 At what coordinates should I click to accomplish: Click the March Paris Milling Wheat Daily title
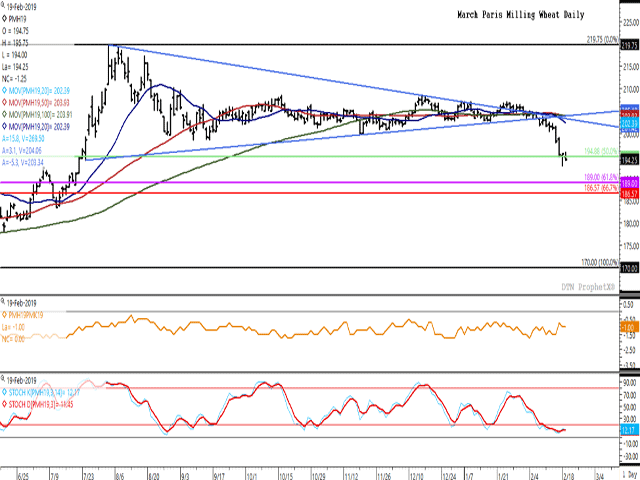click(x=520, y=15)
